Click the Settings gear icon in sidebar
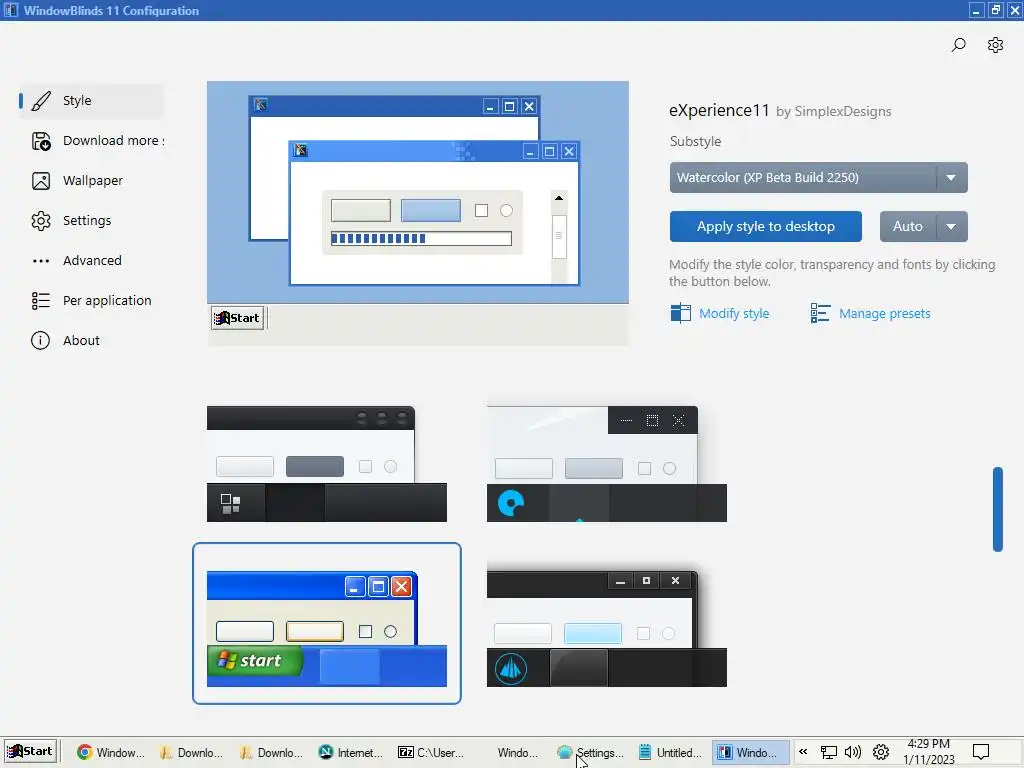This screenshot has width=1024, height=768. [40, 221]
